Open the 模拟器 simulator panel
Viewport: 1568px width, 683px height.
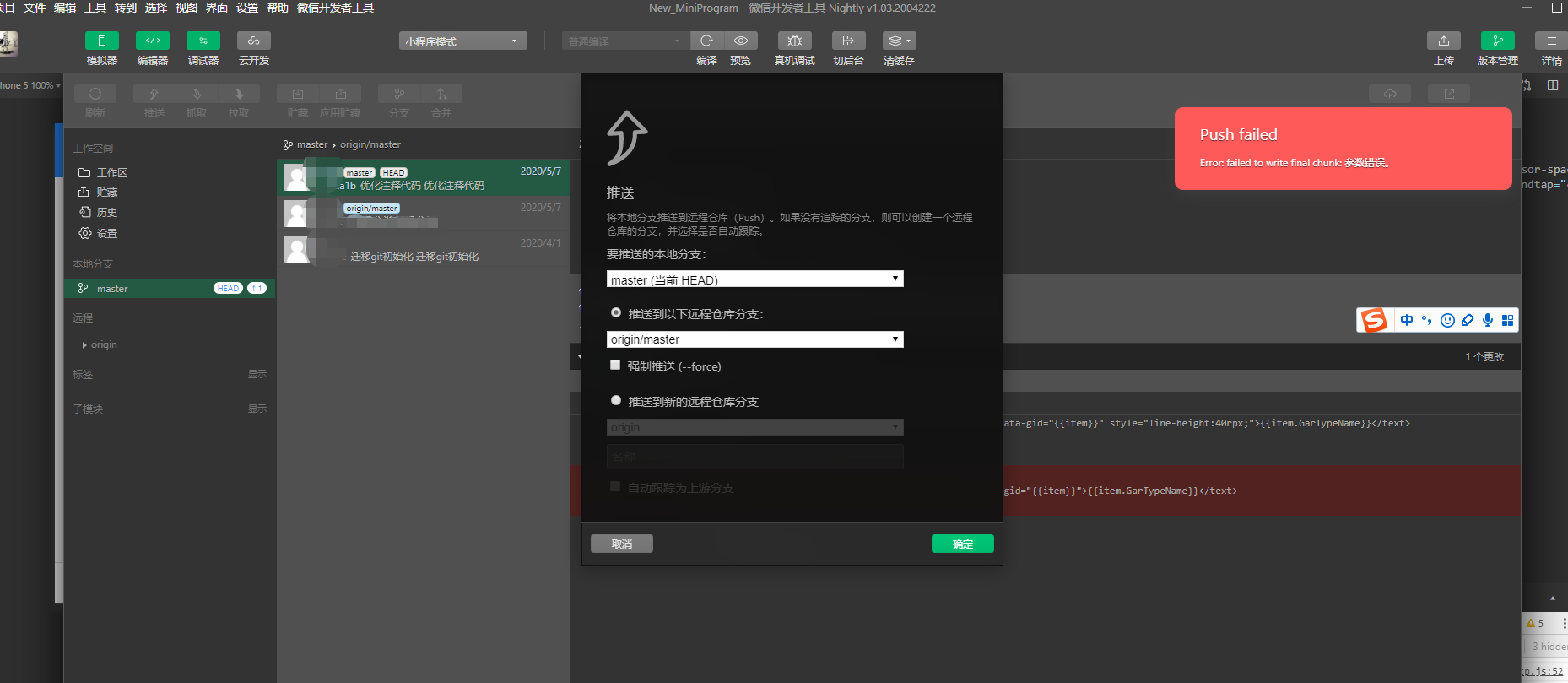click(102, 41)
